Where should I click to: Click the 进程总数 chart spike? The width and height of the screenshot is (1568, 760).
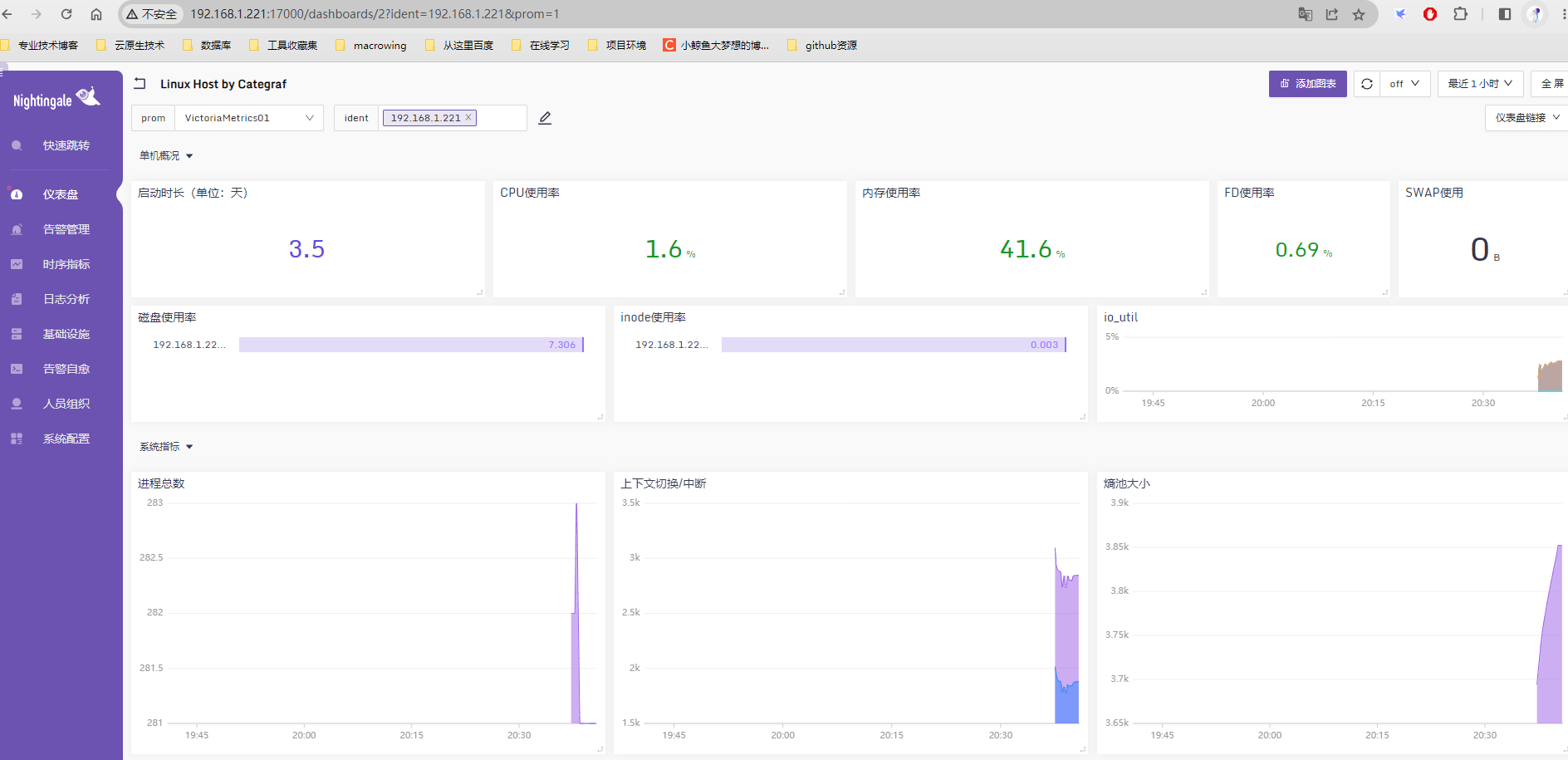click(x=576, y=613)
